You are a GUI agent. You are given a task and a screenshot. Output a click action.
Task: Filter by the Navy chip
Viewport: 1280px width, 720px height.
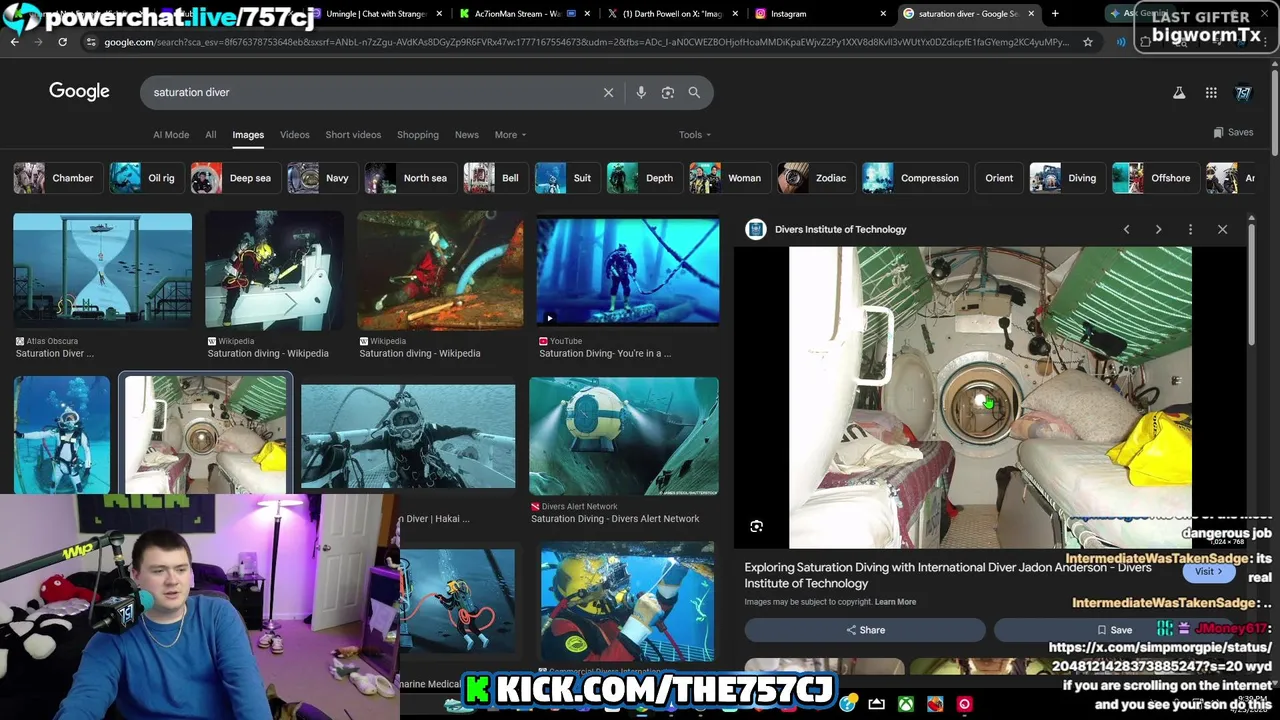(321, 178)
